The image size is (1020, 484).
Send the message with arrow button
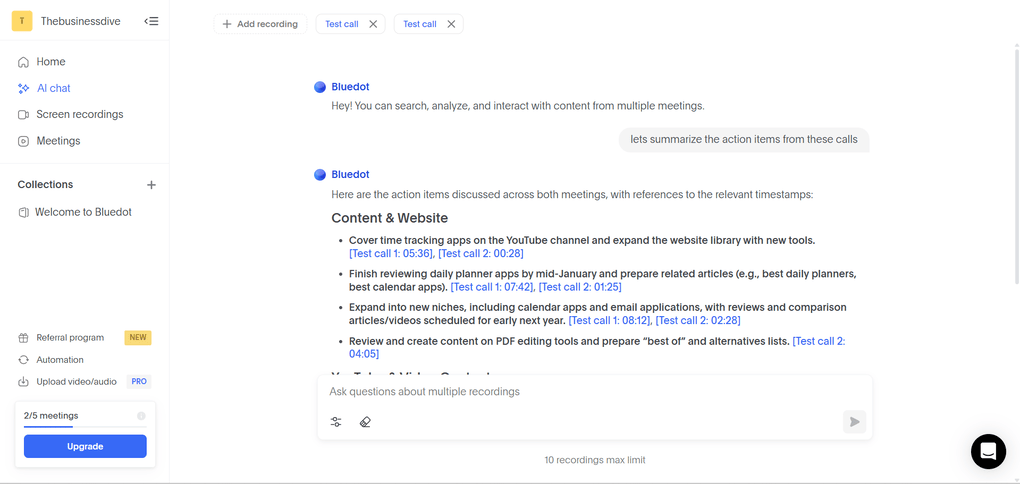tap(854, 422)
